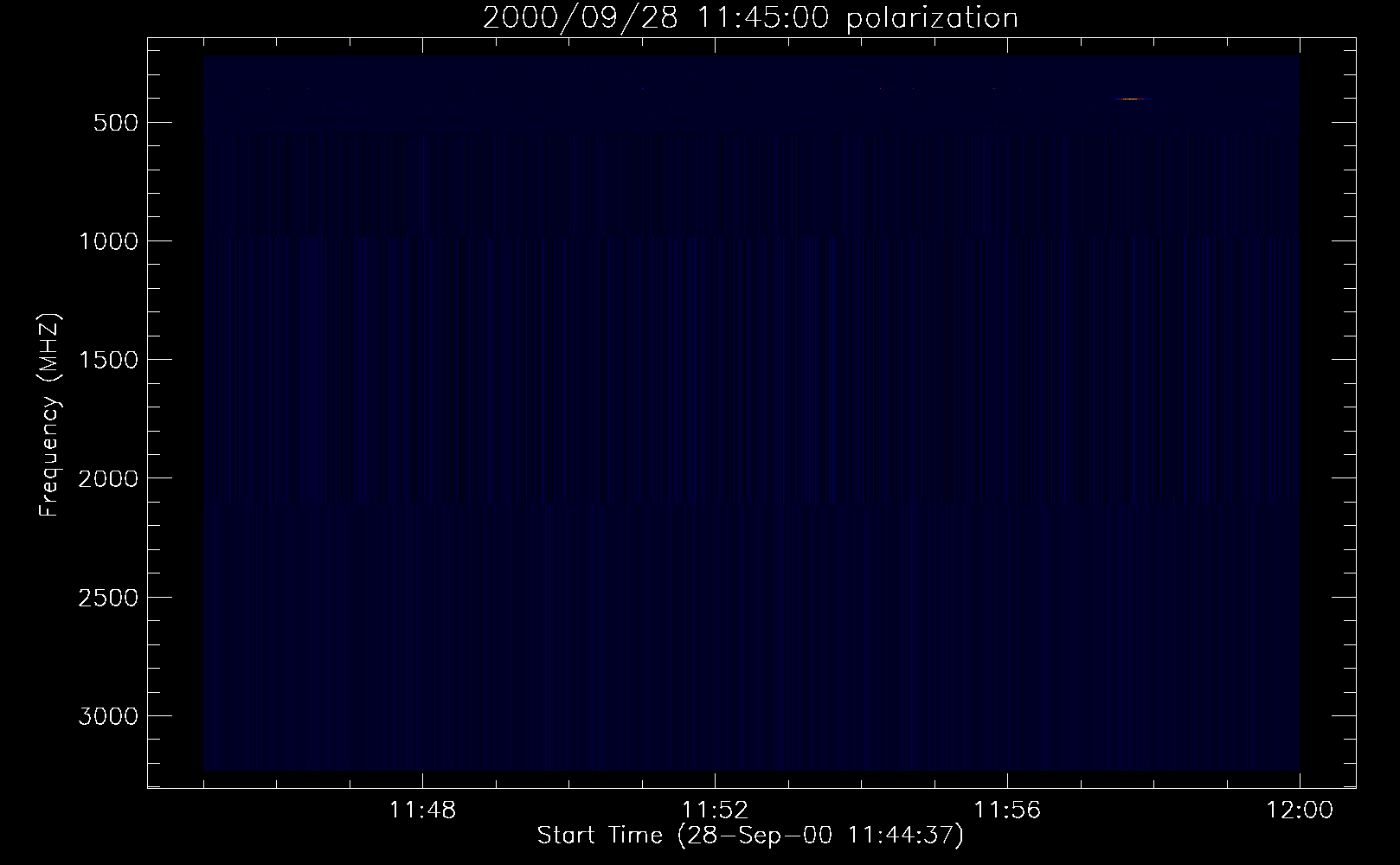Click the 11:56 time tick label
This screenshot has height=865, width=1400.
coord(1007,811)
